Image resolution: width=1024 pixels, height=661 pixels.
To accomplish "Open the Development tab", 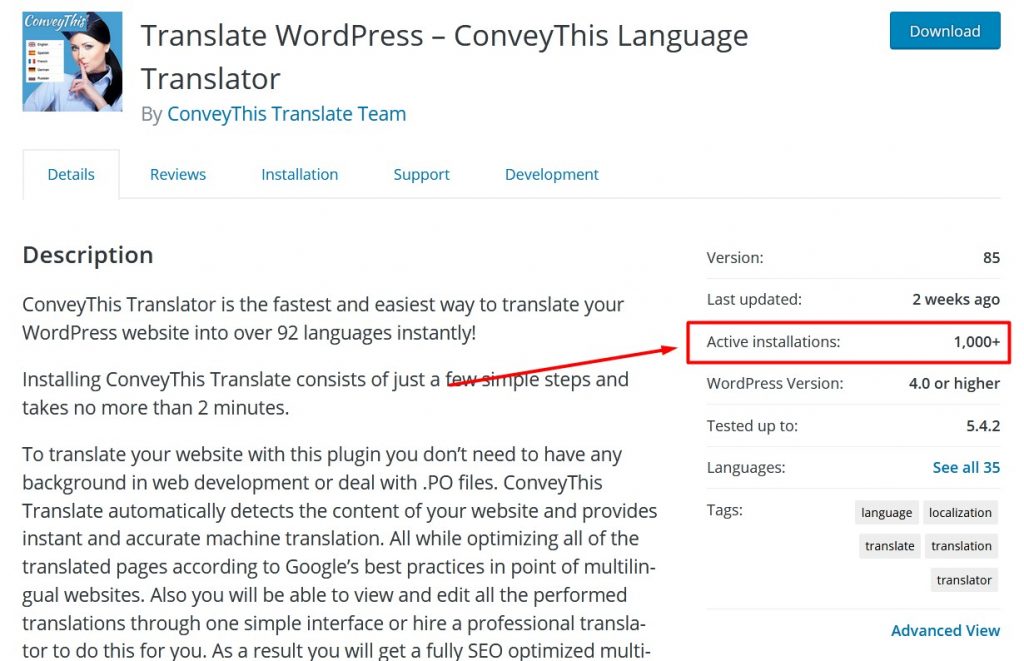I will (x=552, y=174).
